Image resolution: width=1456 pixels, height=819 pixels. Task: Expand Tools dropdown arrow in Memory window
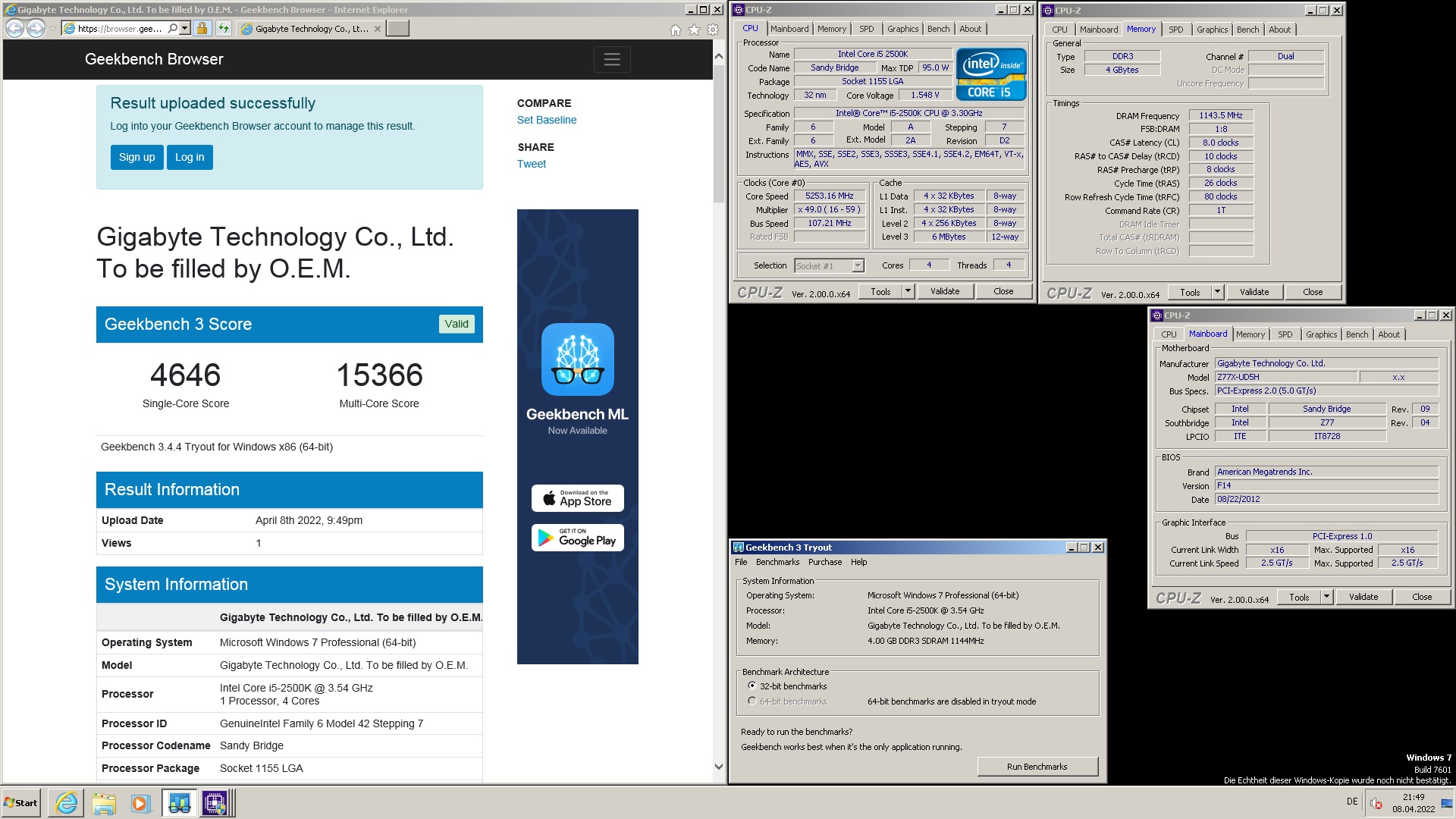[x=1217, y=292]
